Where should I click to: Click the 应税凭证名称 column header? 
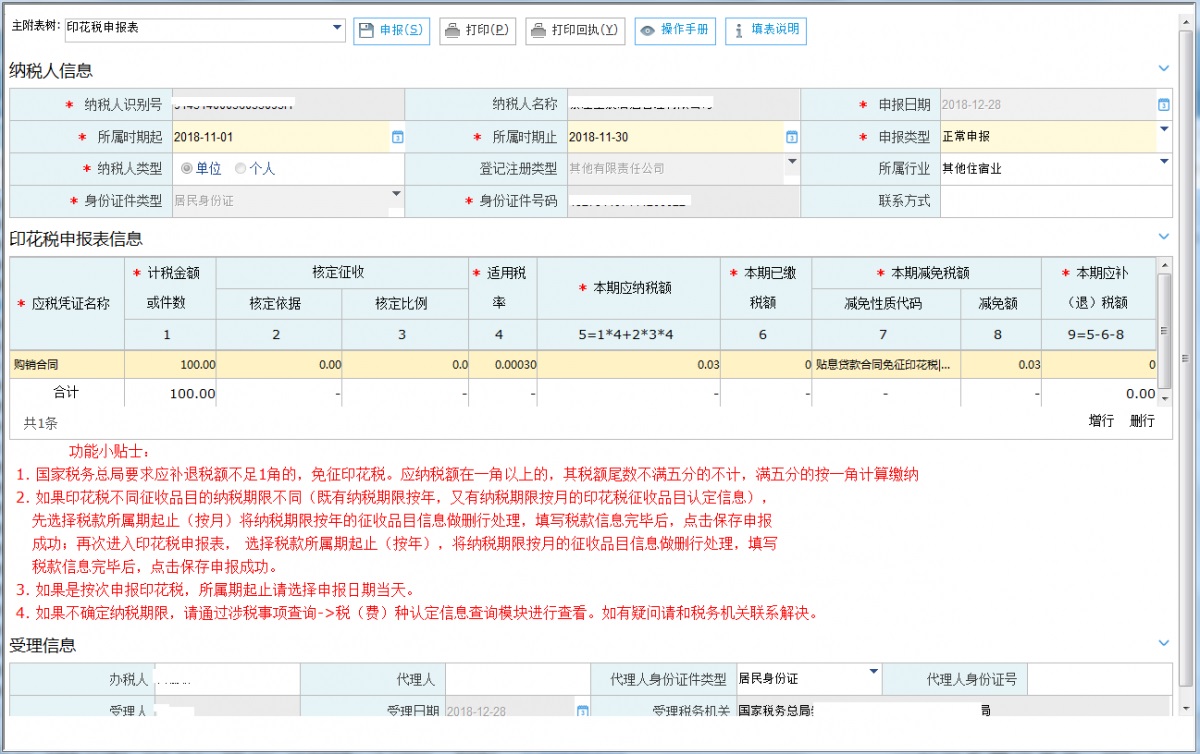(67, 303)
